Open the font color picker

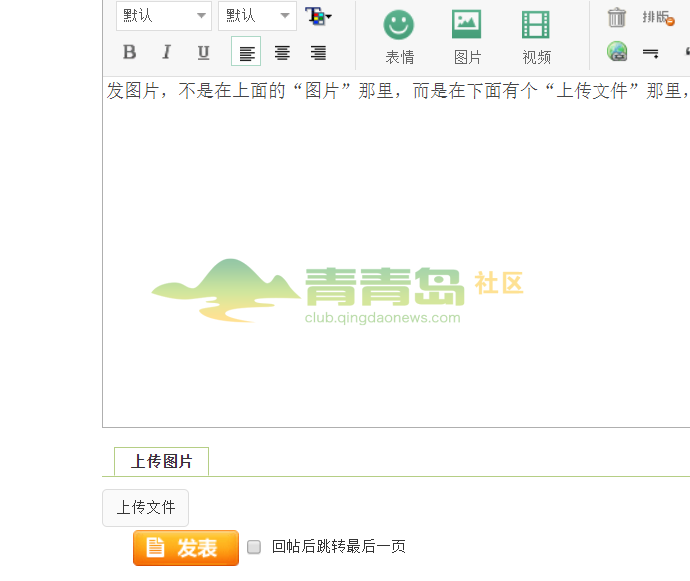pyautogui.click(x=318, y=16)
